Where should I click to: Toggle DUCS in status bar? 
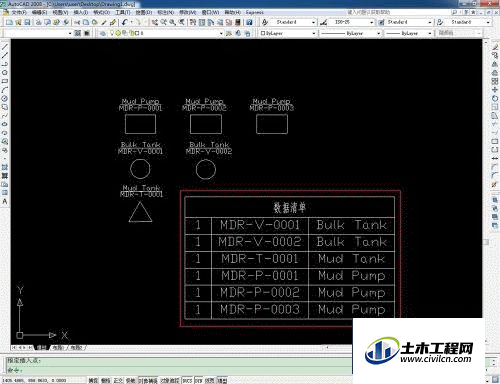(x=187, y=380)
